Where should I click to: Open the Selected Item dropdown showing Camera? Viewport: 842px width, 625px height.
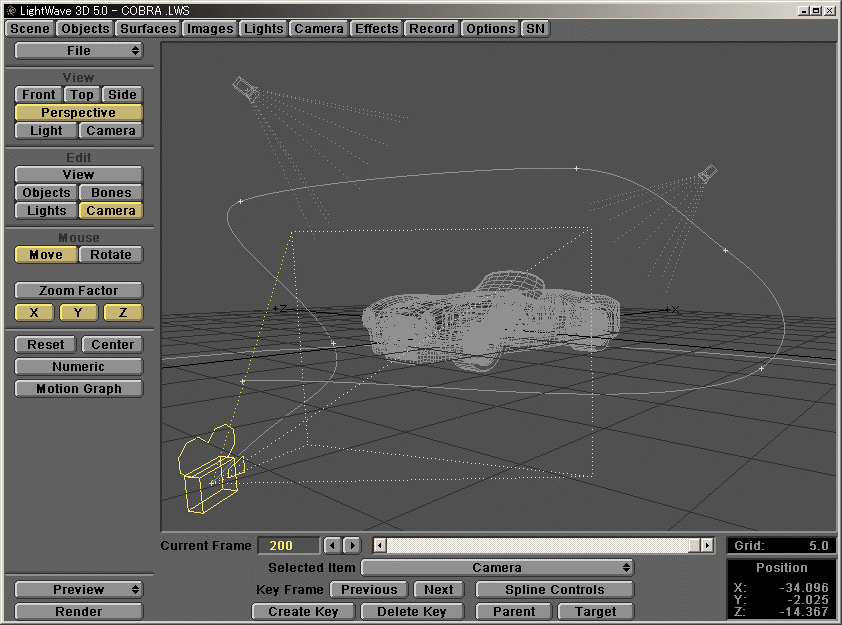tap(500, 566)
